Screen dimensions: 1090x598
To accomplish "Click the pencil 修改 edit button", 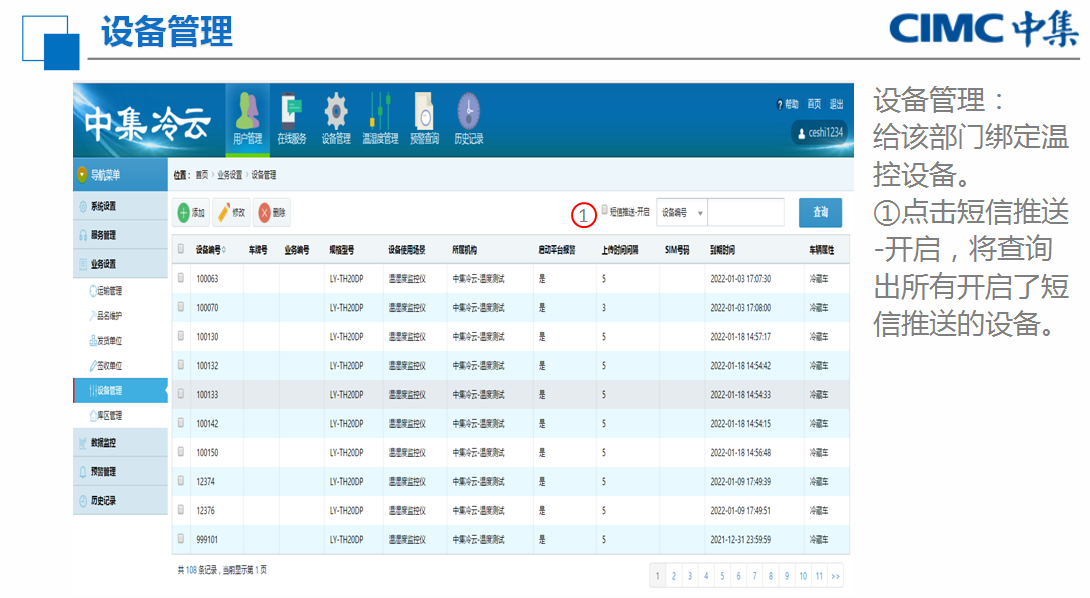I will coord(231,213).
